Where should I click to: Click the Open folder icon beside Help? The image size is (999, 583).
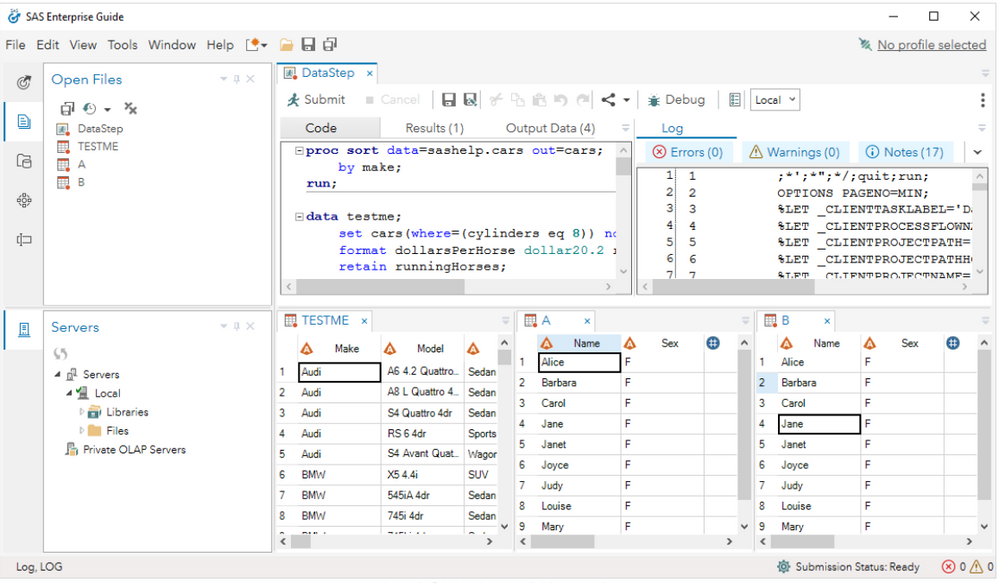[287, 45]
